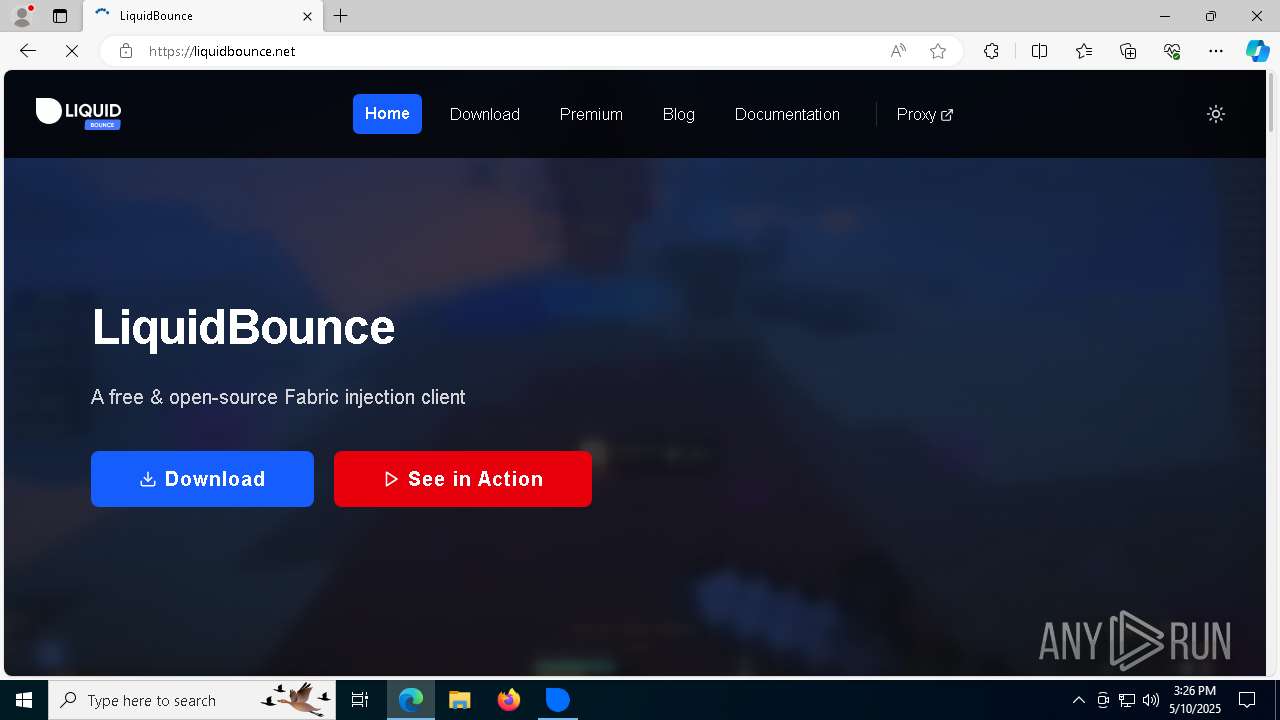Open Settings and more ellipsis menu
1280x720 pixels.
(x=1216, y=51)
